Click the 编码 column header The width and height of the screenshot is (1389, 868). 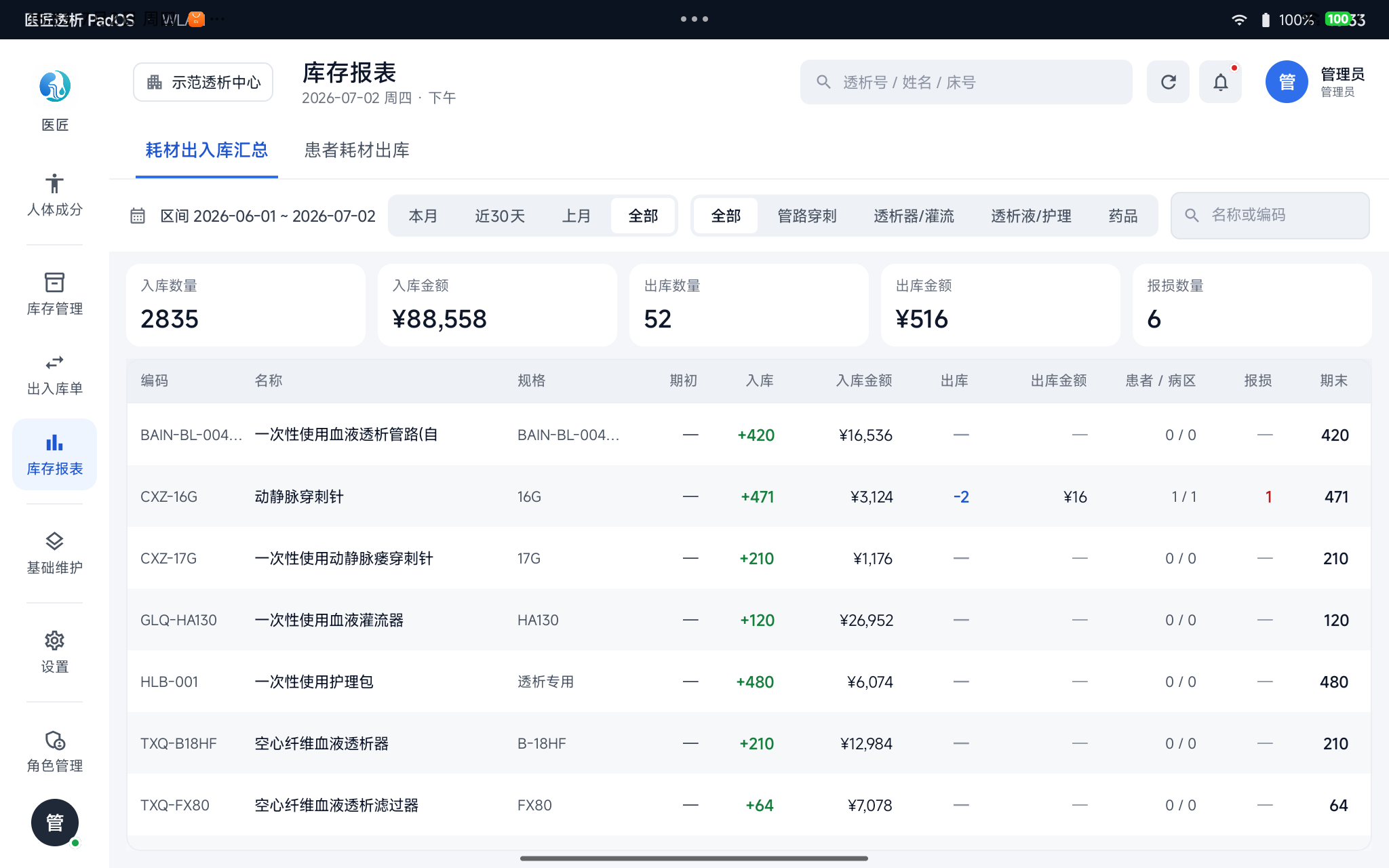pos(154,380)
